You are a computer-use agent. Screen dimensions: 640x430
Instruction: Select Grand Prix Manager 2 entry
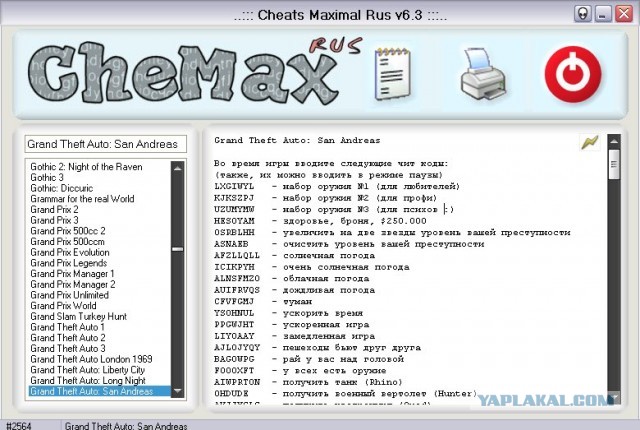(73, 284)
